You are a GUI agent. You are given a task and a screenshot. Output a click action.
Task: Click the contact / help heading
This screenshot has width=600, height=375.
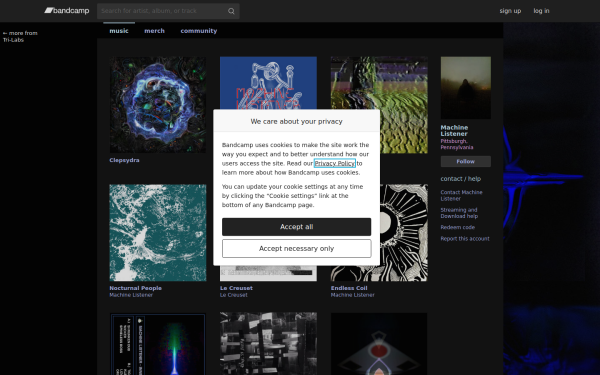[x=461, y=179]
